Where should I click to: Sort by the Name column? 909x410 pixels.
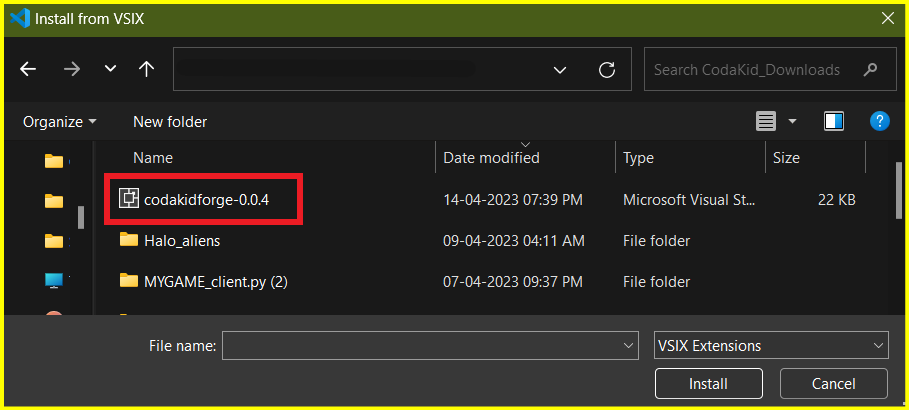tap(153, 158)
